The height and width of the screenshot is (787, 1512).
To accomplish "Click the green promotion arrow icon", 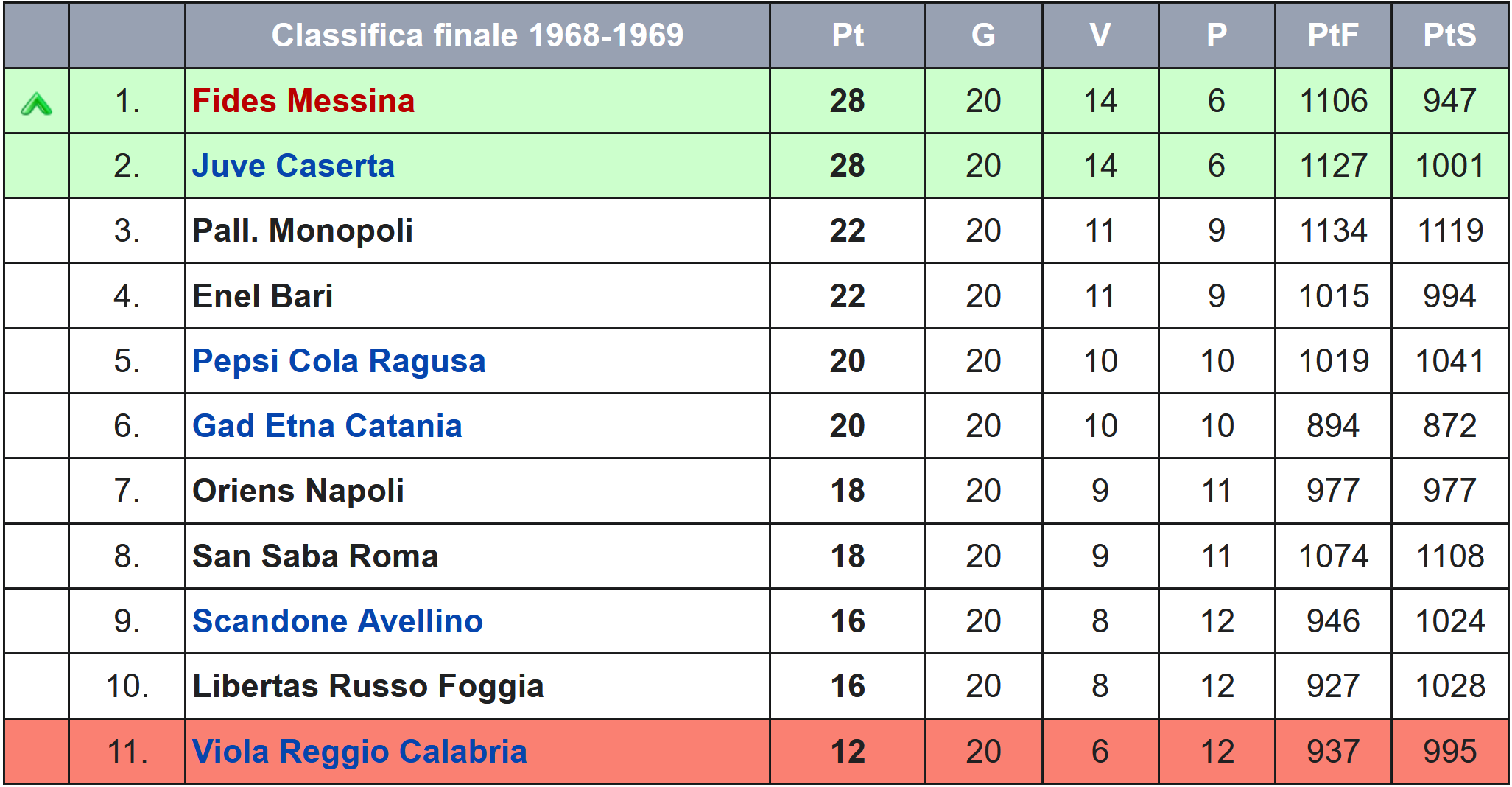I will point(36,104).
